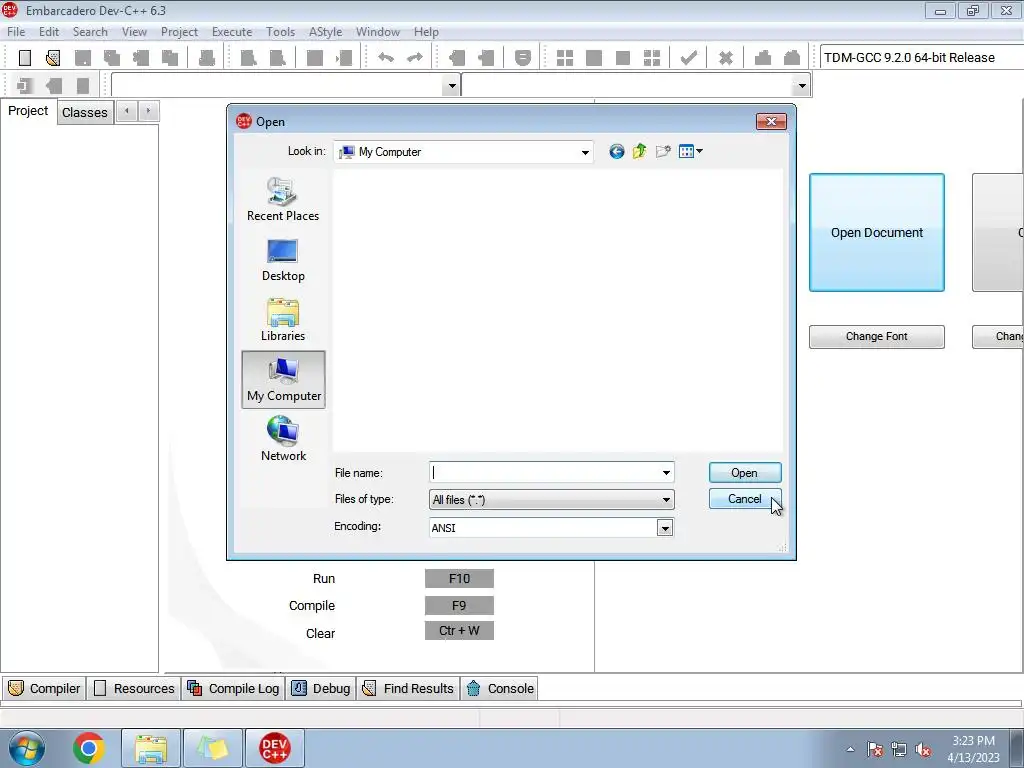Click the Action Center flag tray icon
The width and height of the screenshot is (1024, 768).
coord(875,750)
